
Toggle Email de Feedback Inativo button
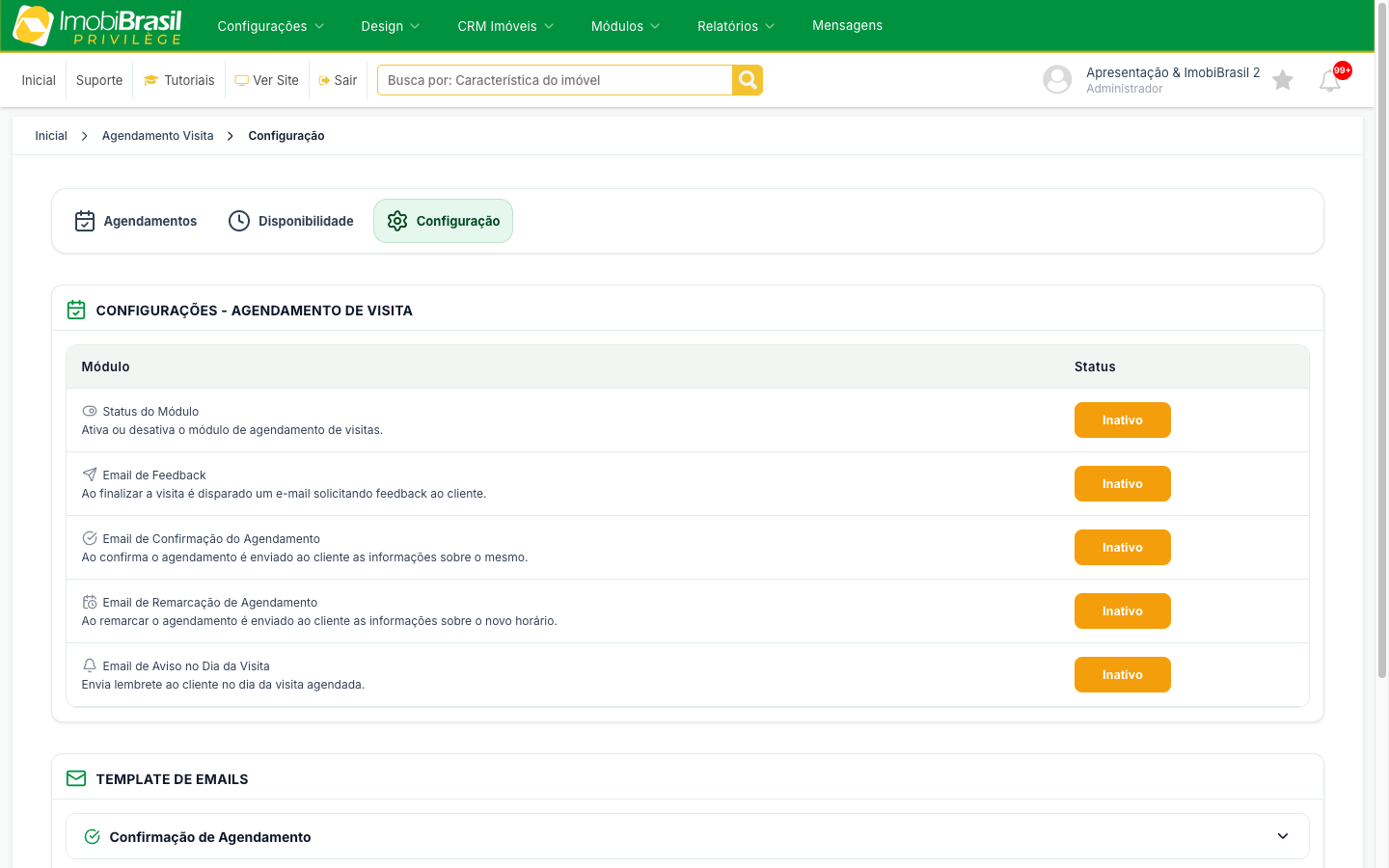(x=1123, y=484)
